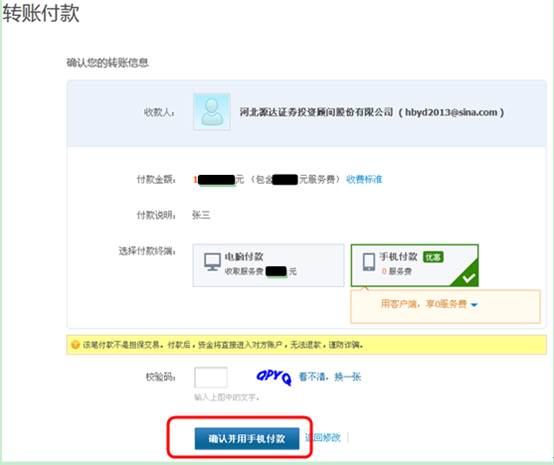This screenshot has width=554, height=465.
Task: Click the yellow non-guaranteed transaction warning bar
Action: [x=306, y=345]
